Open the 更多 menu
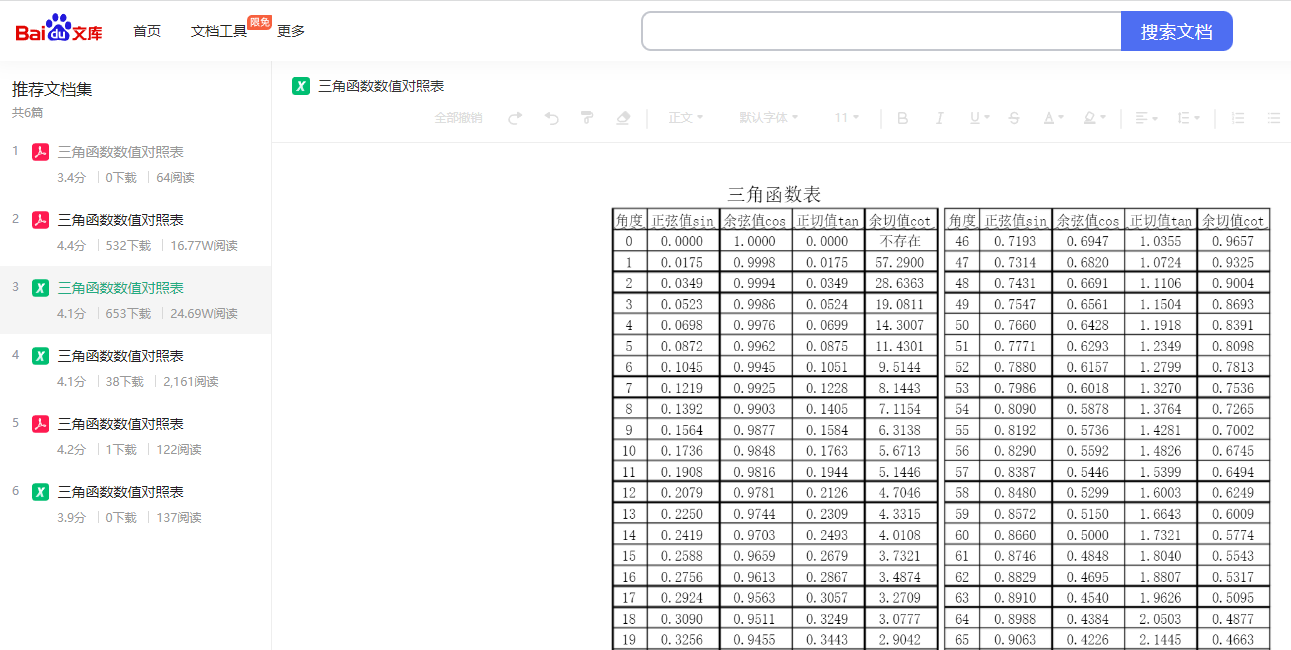The image size is (1291, 650). pos(291,31)
